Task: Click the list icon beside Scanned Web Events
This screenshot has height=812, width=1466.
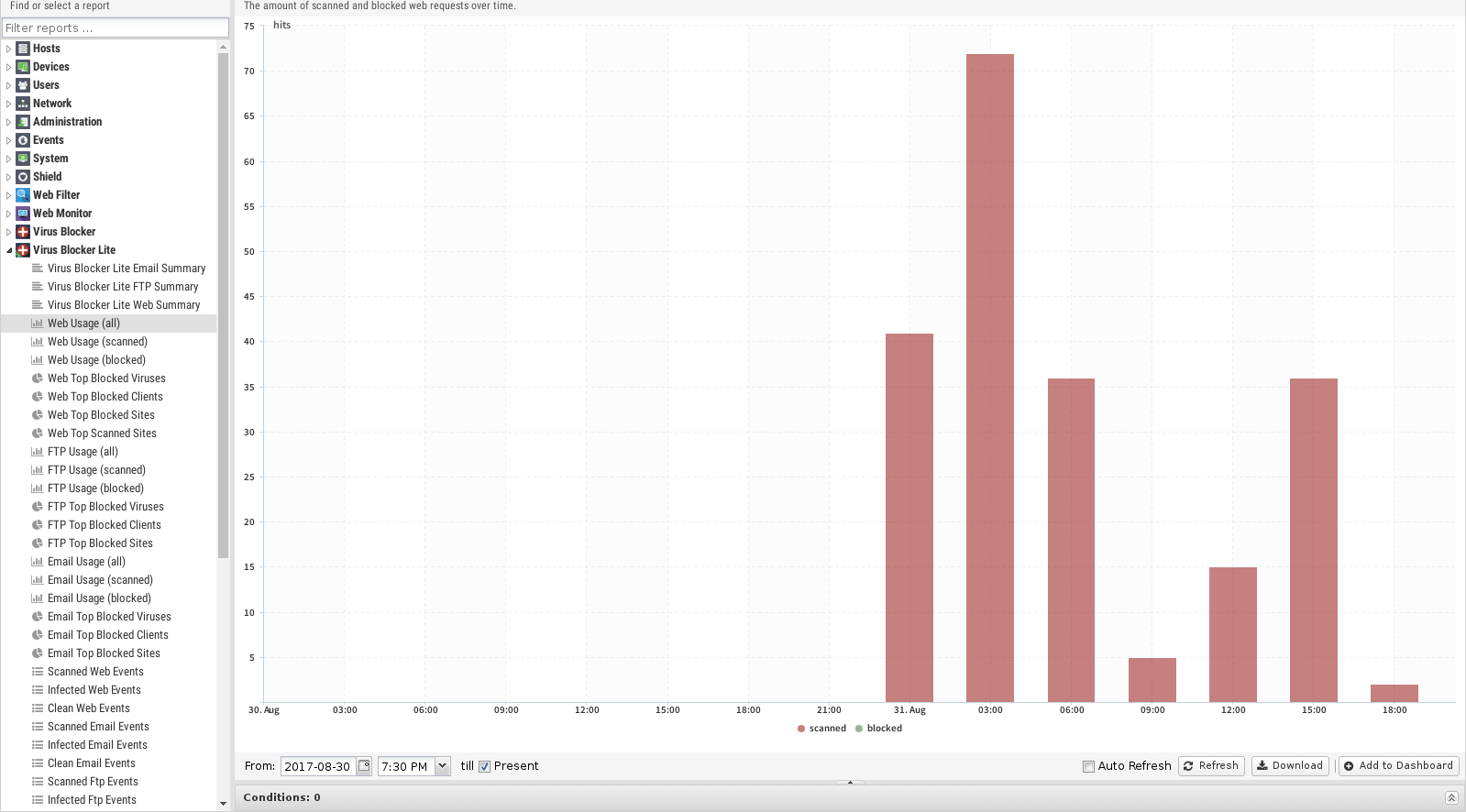Action: pos(38,672)
